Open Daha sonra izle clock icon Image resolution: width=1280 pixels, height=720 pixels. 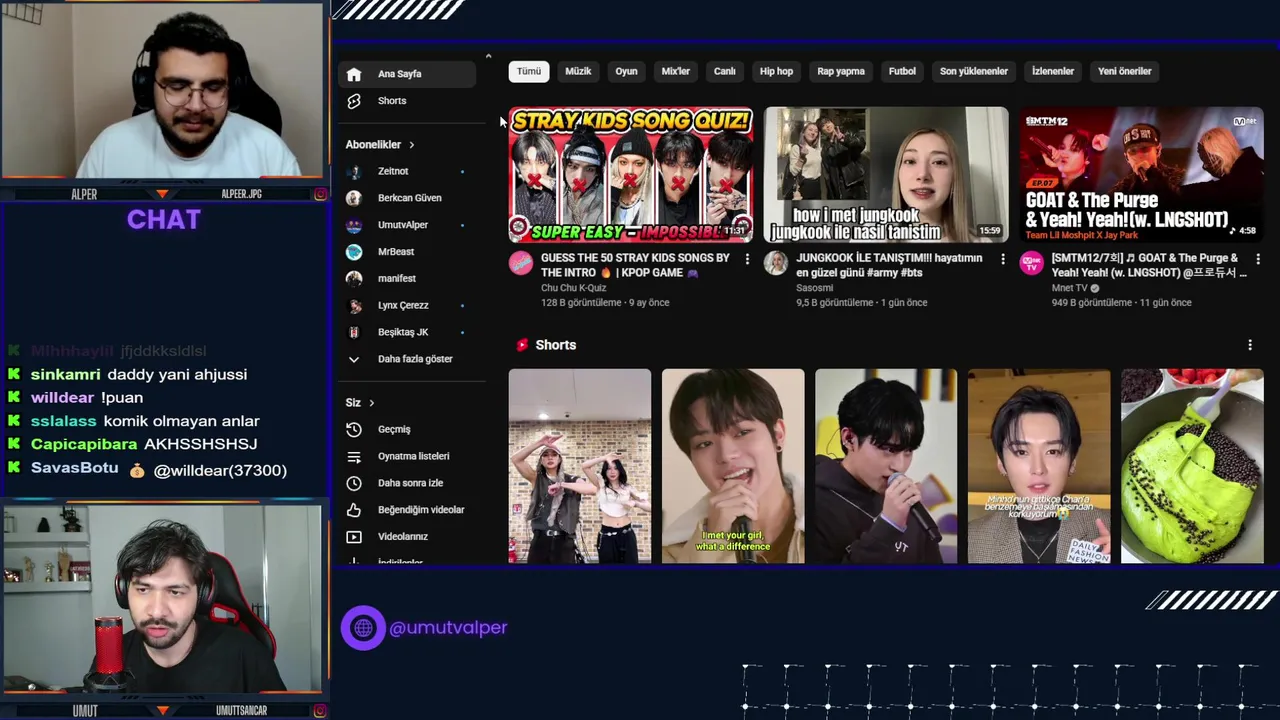[x=353, y=483]
